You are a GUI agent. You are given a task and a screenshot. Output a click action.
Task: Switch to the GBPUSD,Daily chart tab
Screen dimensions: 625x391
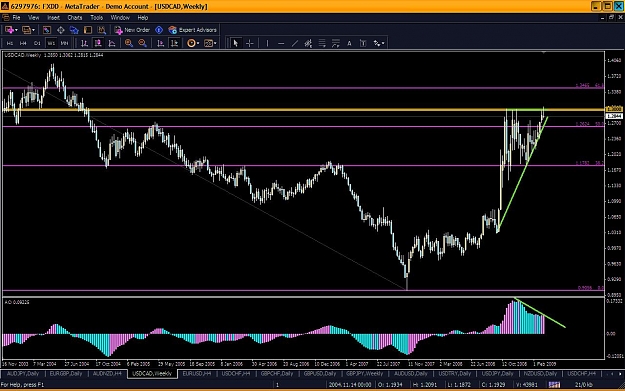320,374
